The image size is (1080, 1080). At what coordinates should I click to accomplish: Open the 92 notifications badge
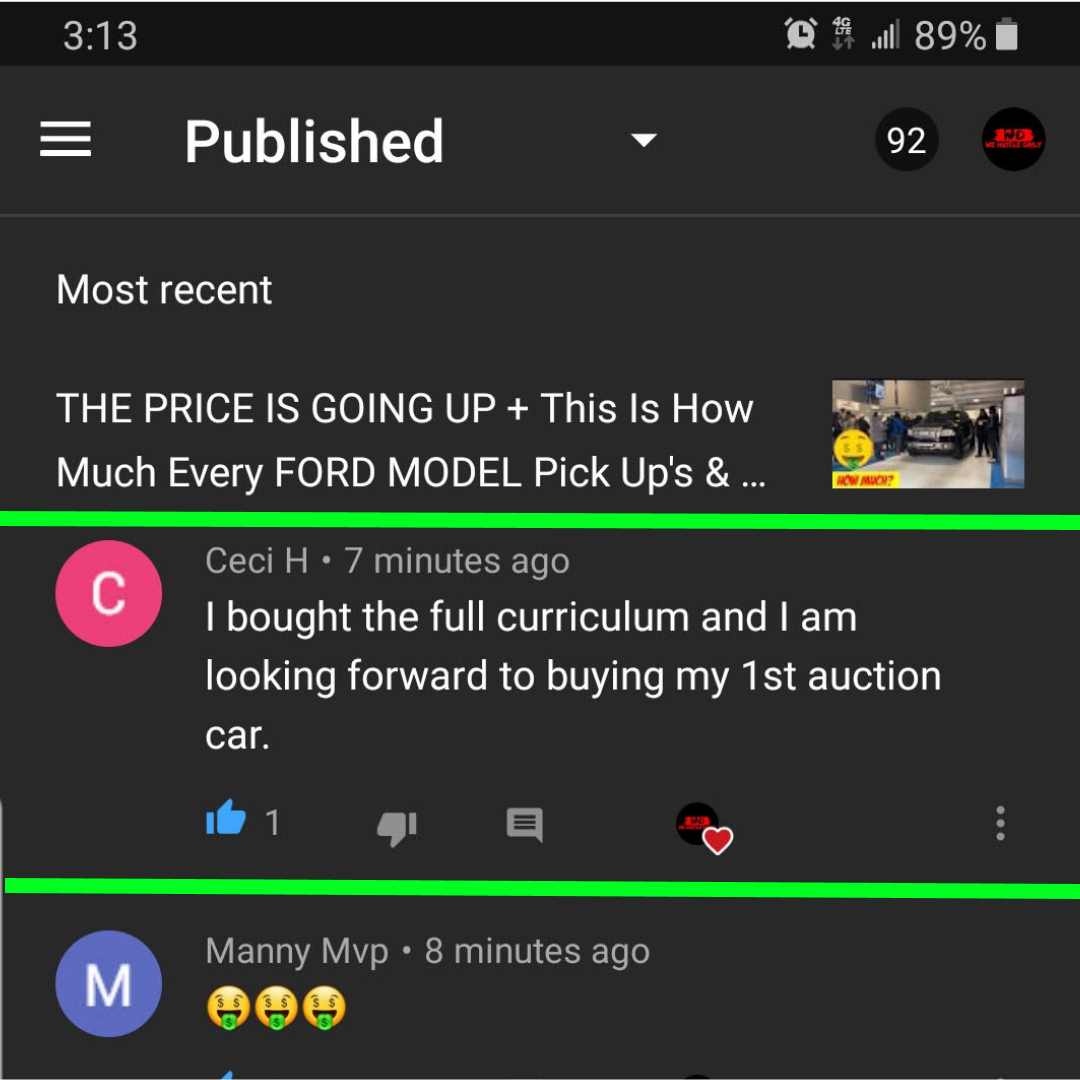point(906,140)
